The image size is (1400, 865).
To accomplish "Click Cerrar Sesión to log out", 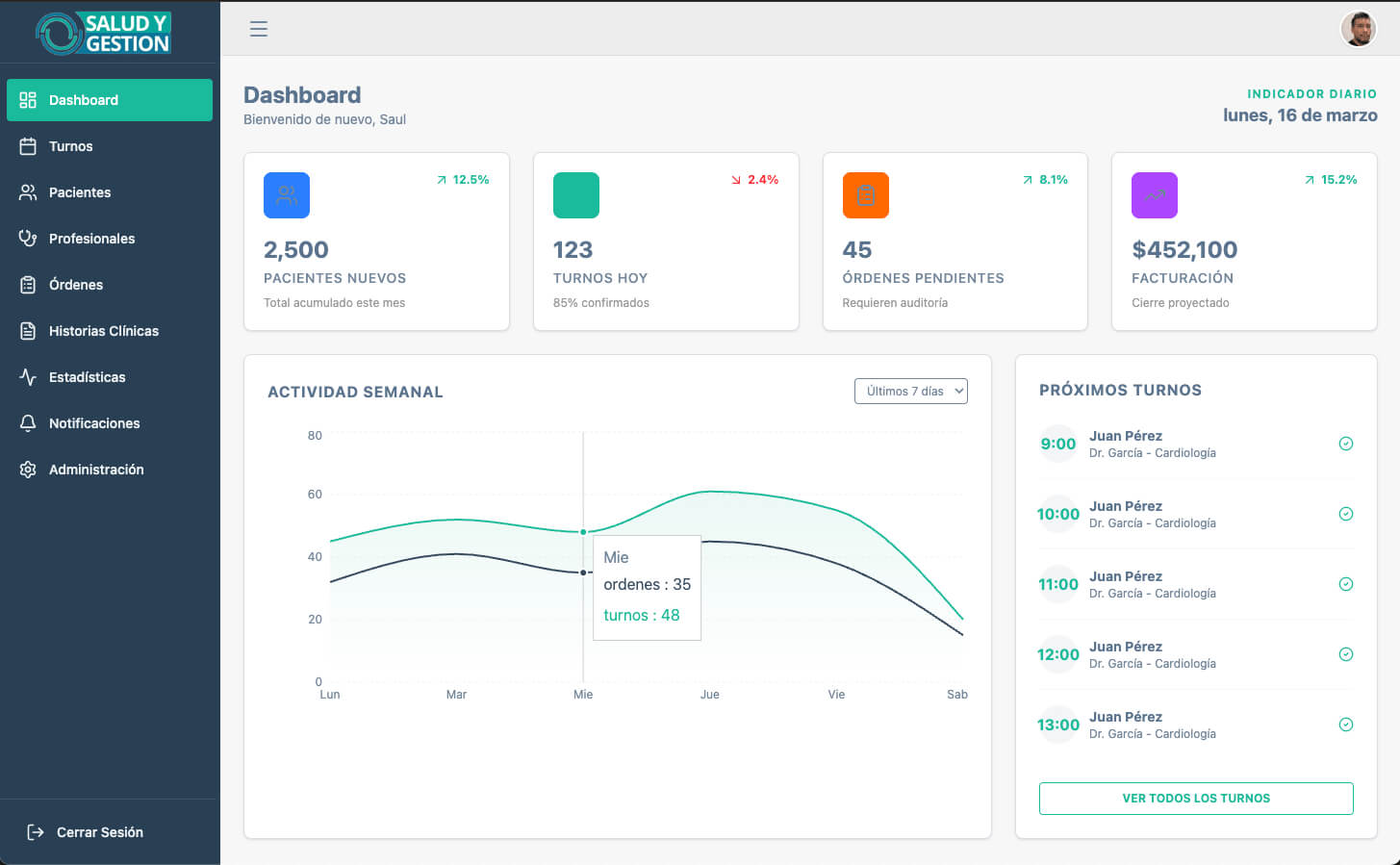I will tap(99, 832).
